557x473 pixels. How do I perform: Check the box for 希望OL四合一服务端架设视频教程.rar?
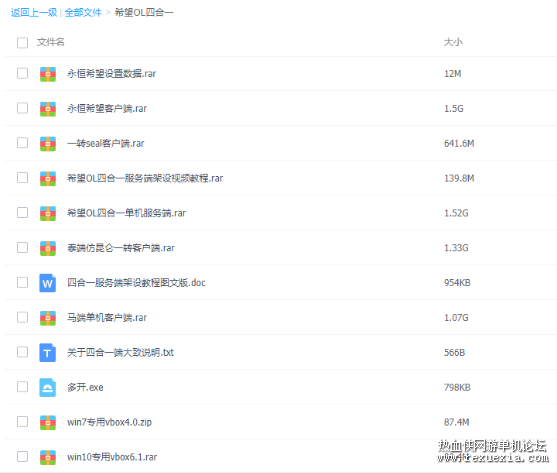22,178
